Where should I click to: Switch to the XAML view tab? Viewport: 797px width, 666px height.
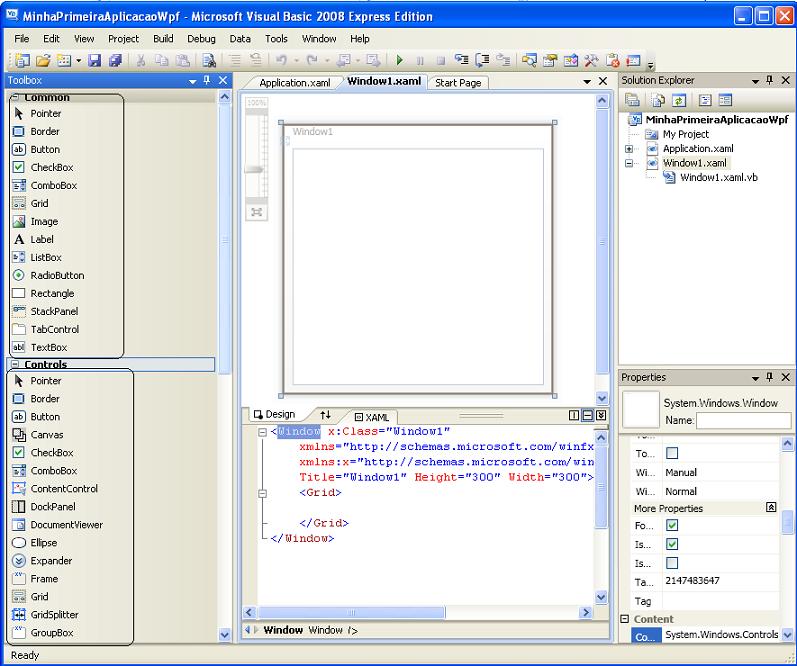coord(372,417)
